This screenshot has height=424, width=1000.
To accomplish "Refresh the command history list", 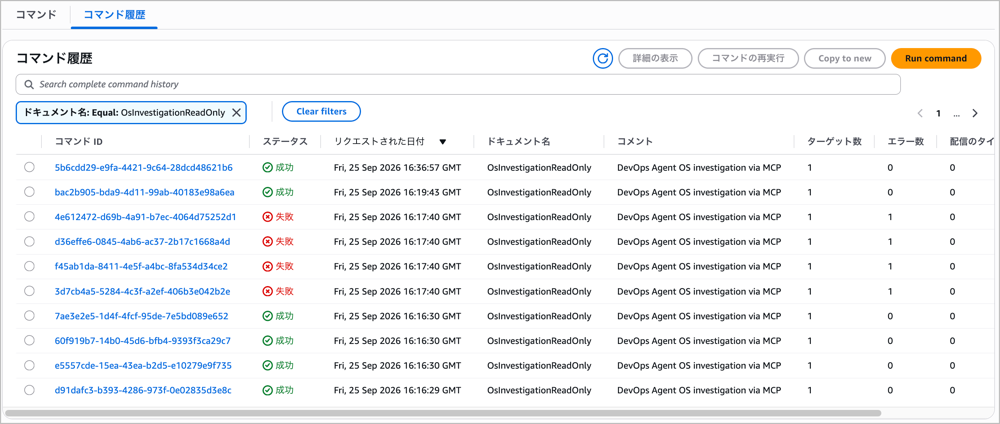I will coord(603,58).
